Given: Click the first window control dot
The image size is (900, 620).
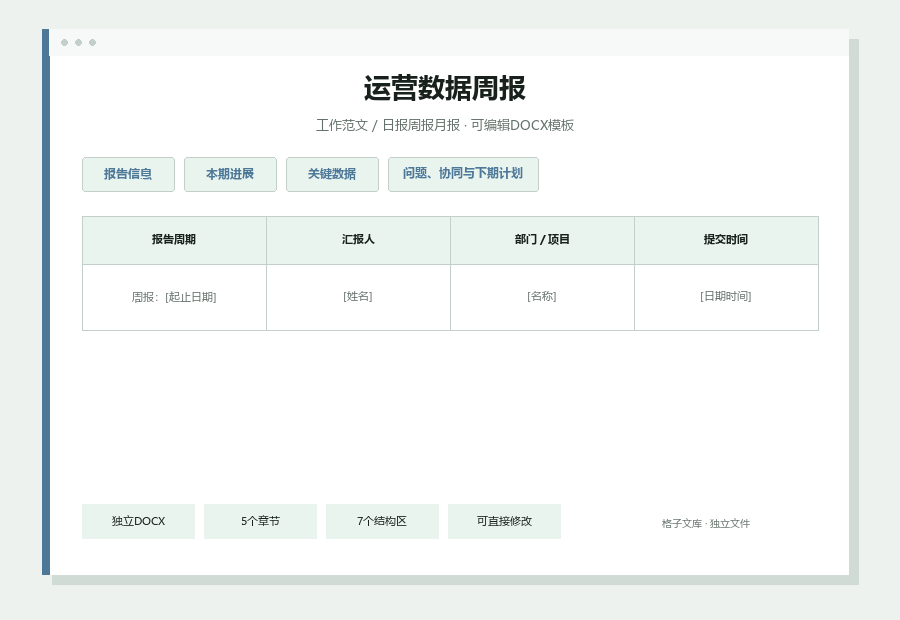Looking at the screenshot, I should (x=64, y=42).
